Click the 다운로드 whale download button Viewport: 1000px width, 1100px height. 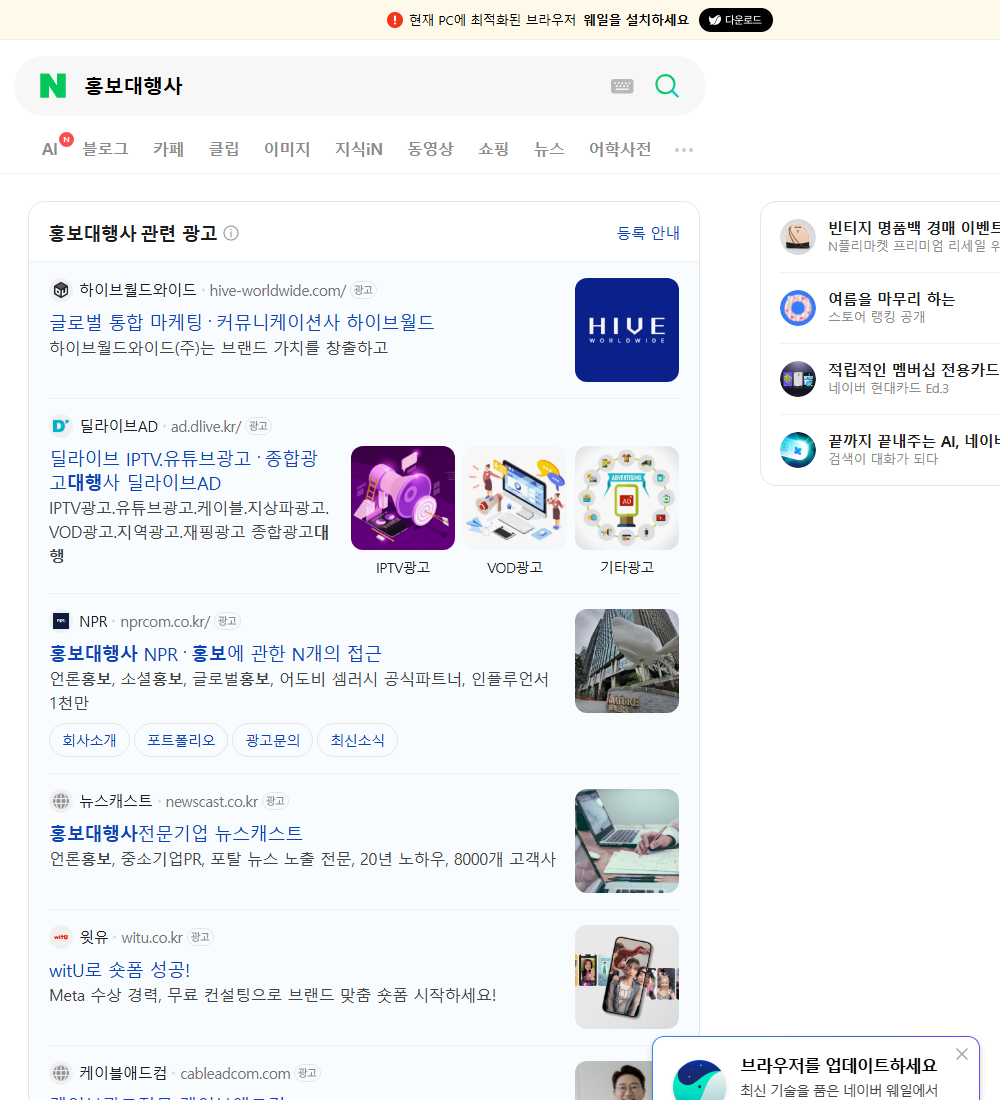pyautogui.click(x=735, y=20)
